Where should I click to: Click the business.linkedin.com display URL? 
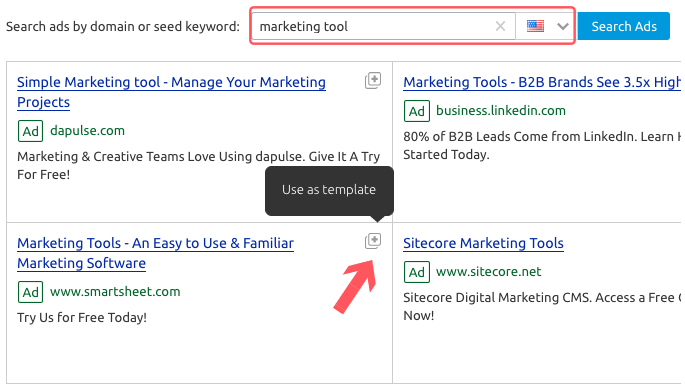coord(501,110)
